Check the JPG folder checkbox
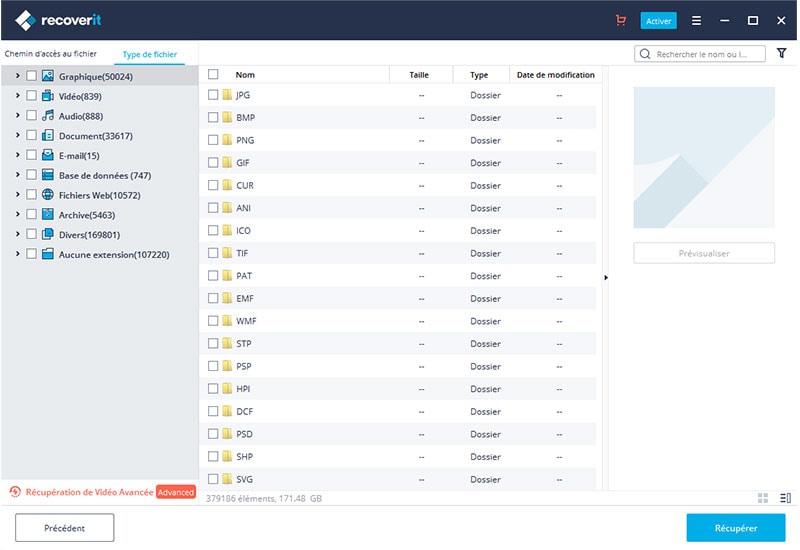This screenshot has width=800, height=550. pyautogui.click(x=213, y=95)
